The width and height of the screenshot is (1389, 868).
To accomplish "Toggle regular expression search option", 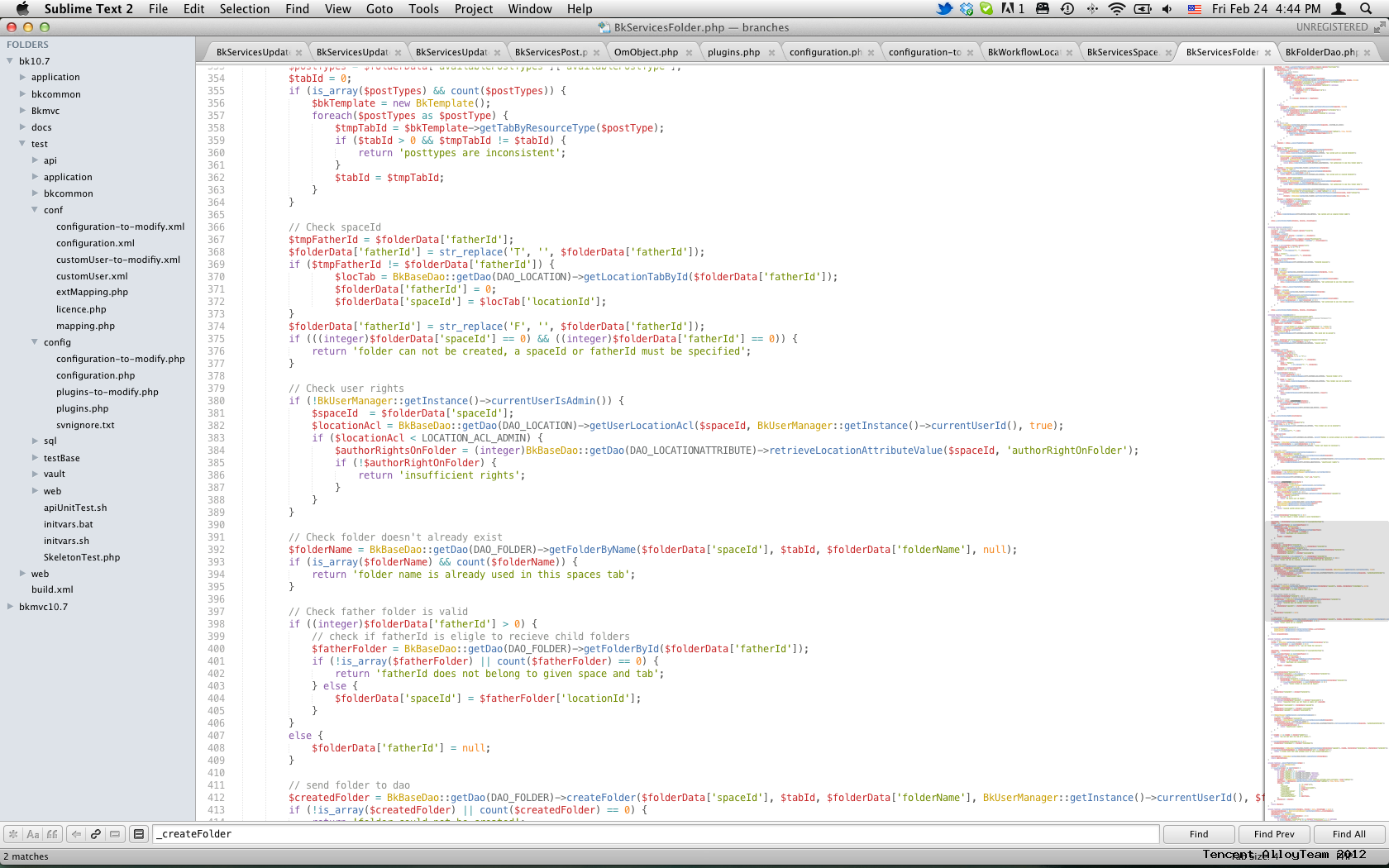I will pyautogui.click(x=13, y=834).
